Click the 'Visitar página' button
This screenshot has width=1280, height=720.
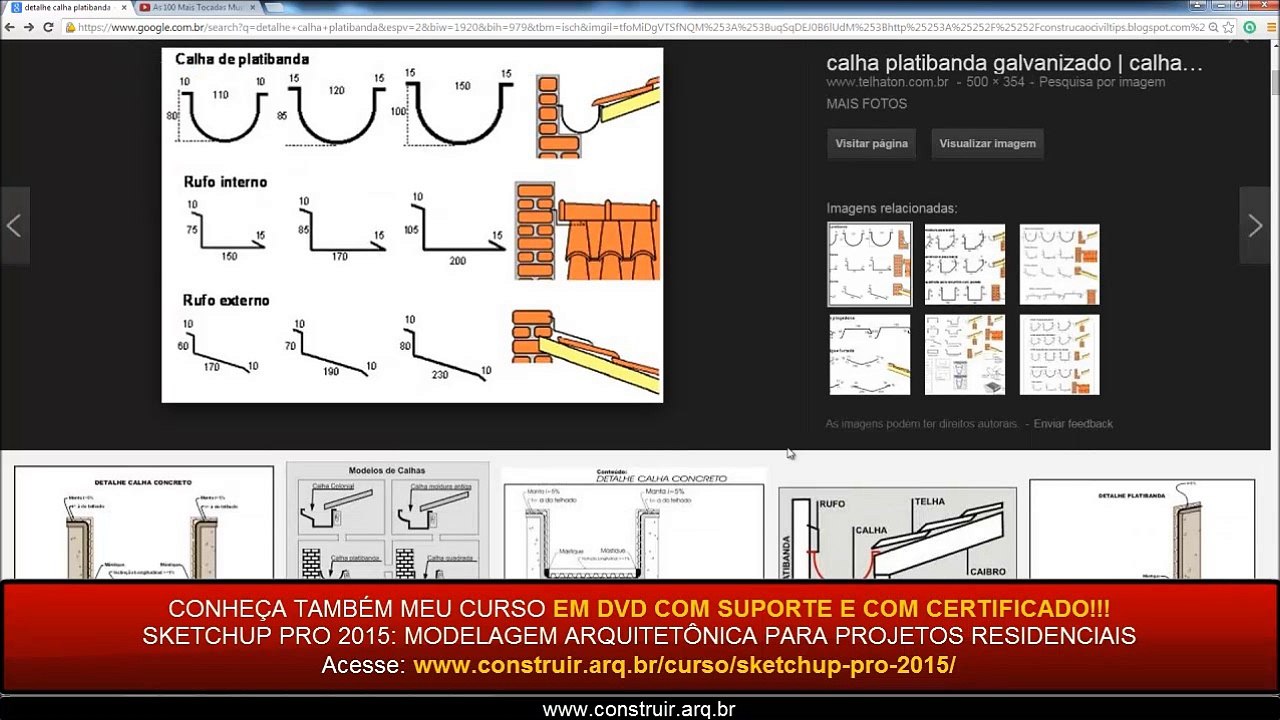871,143
